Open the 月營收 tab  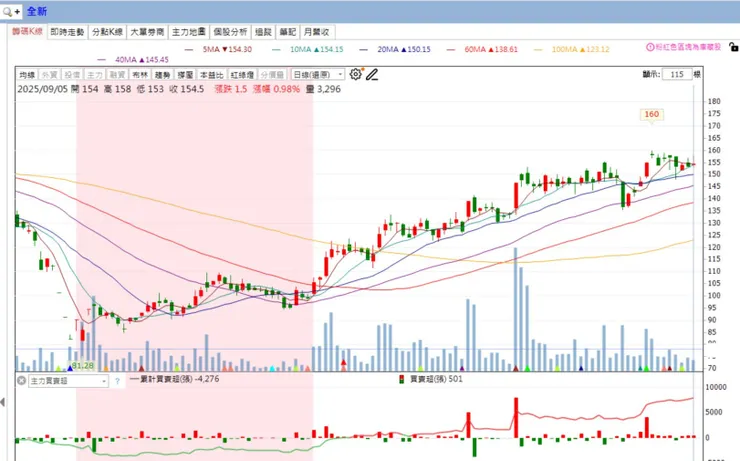tap(317, 32)
